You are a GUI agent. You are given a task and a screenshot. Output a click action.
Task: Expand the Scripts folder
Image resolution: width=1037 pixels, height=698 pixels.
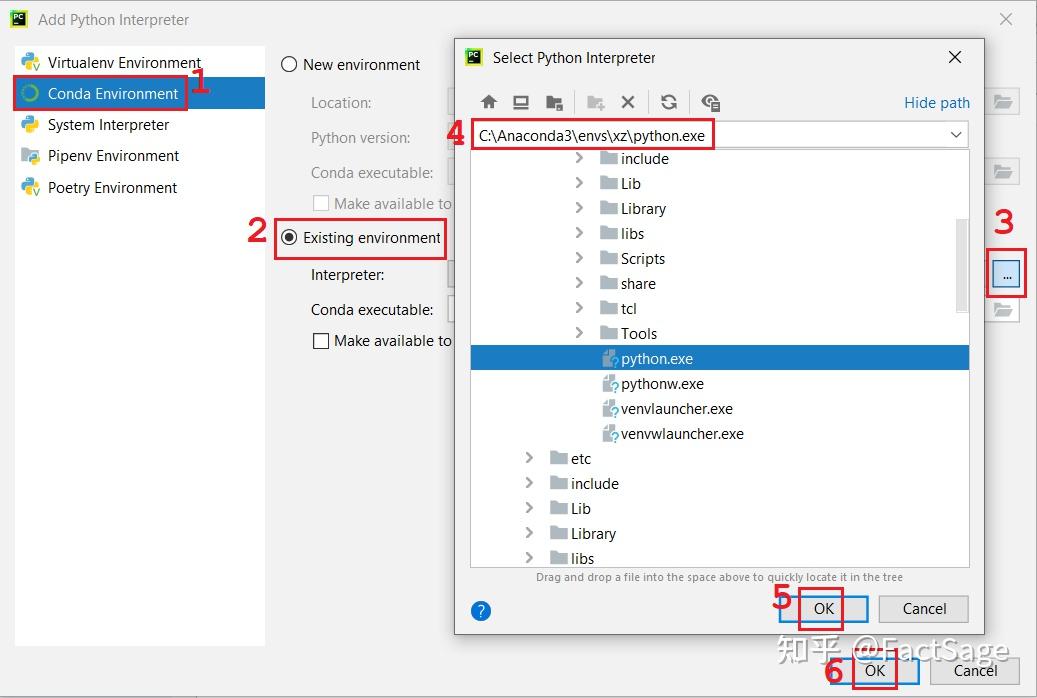(x=579, y=258)
